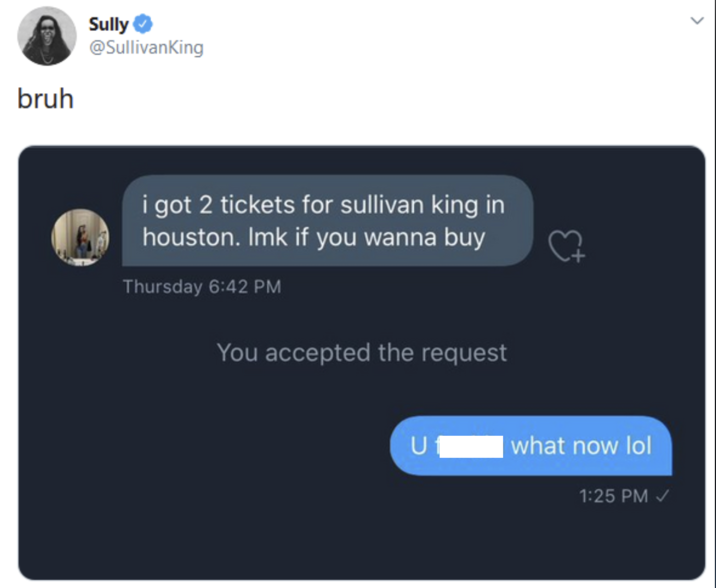Click the 'what now lol' text
This screenshot has width=716, height=588.
click(581, 446)
